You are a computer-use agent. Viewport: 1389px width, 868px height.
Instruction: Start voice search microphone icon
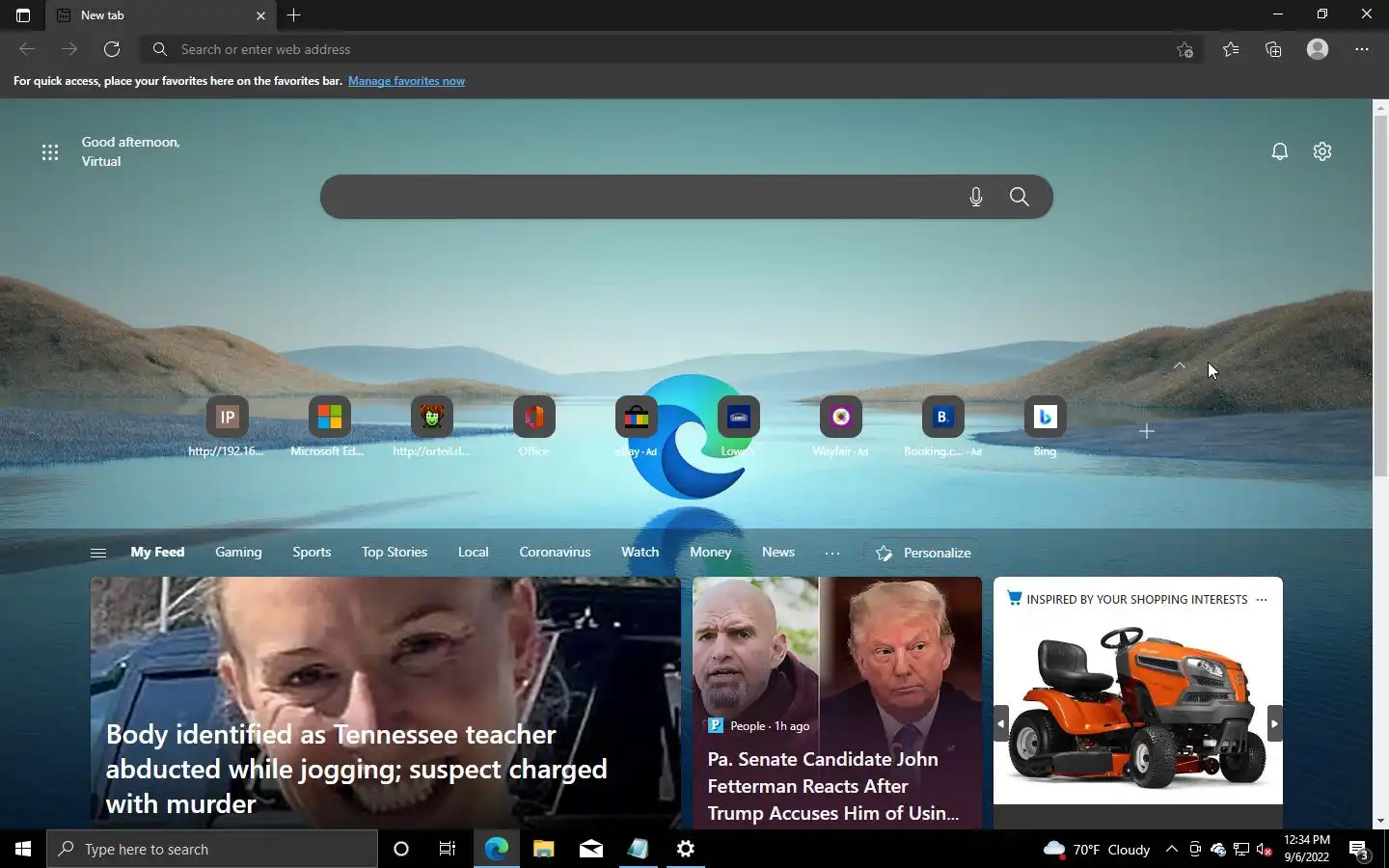click(976, 197)
